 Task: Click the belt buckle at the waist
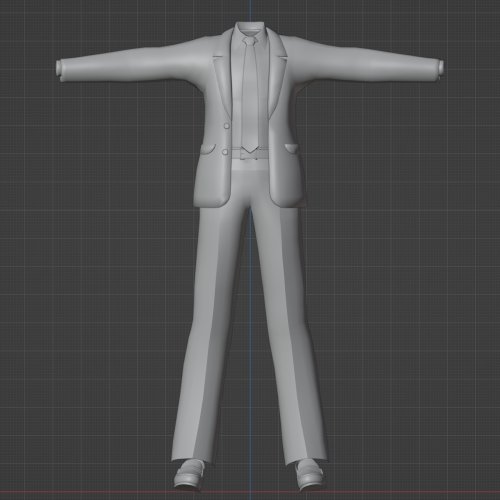tap(249, 154)
